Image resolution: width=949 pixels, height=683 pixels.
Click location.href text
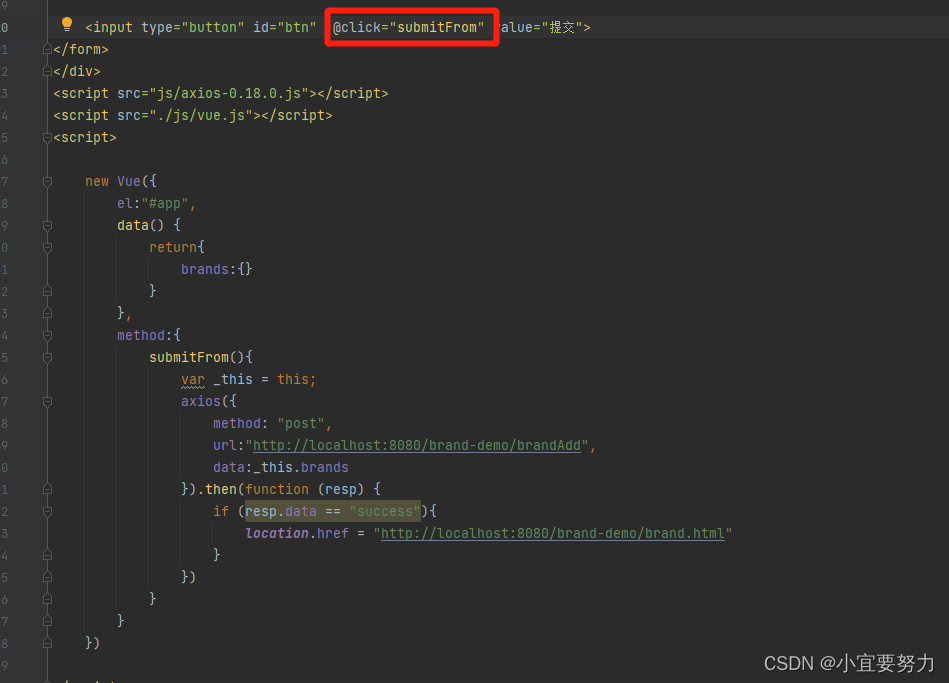click(x=297, y=533)
